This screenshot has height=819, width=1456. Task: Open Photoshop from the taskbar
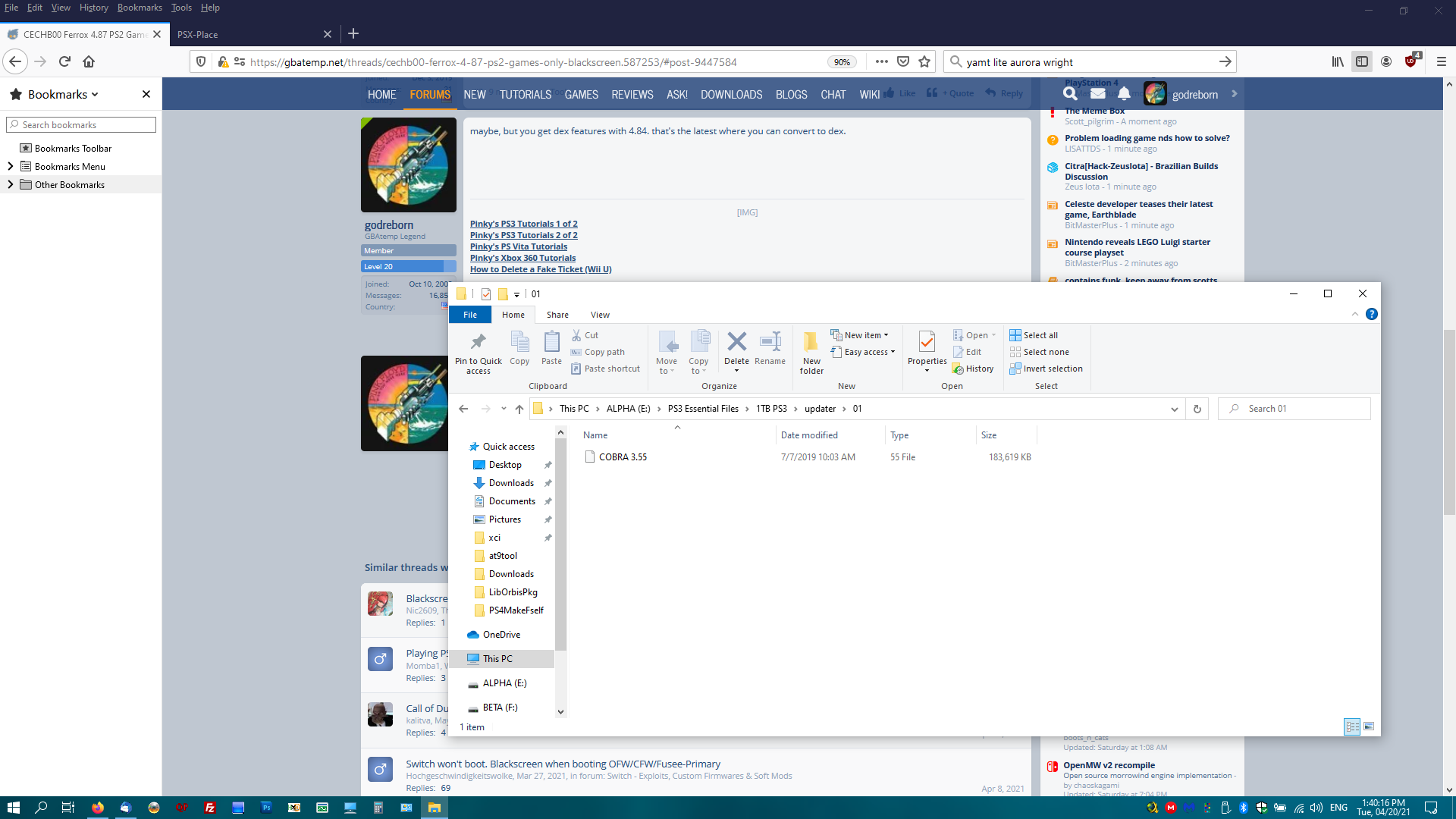click(x=266, y=808)
